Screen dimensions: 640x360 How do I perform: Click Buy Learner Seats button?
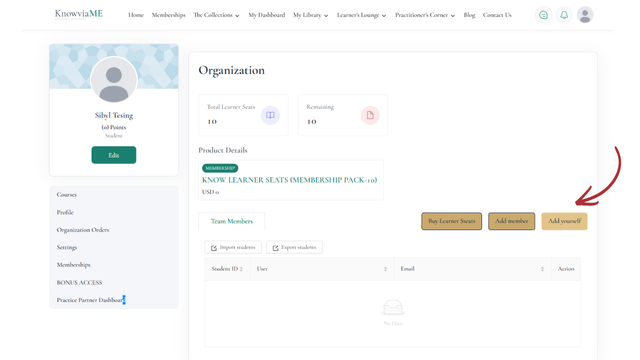pos(451,221)
